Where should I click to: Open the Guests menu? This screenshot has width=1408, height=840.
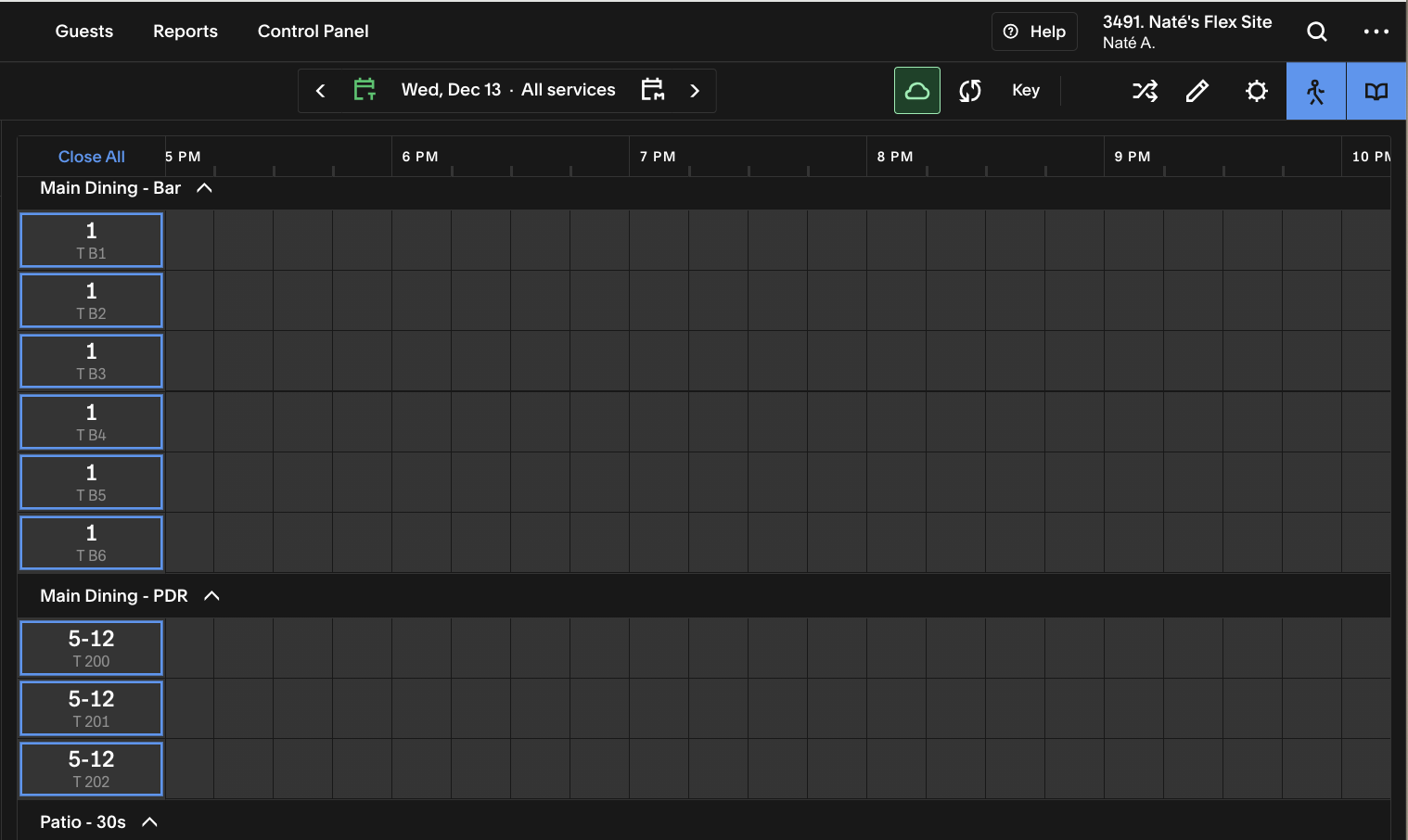tap(84, 32)
